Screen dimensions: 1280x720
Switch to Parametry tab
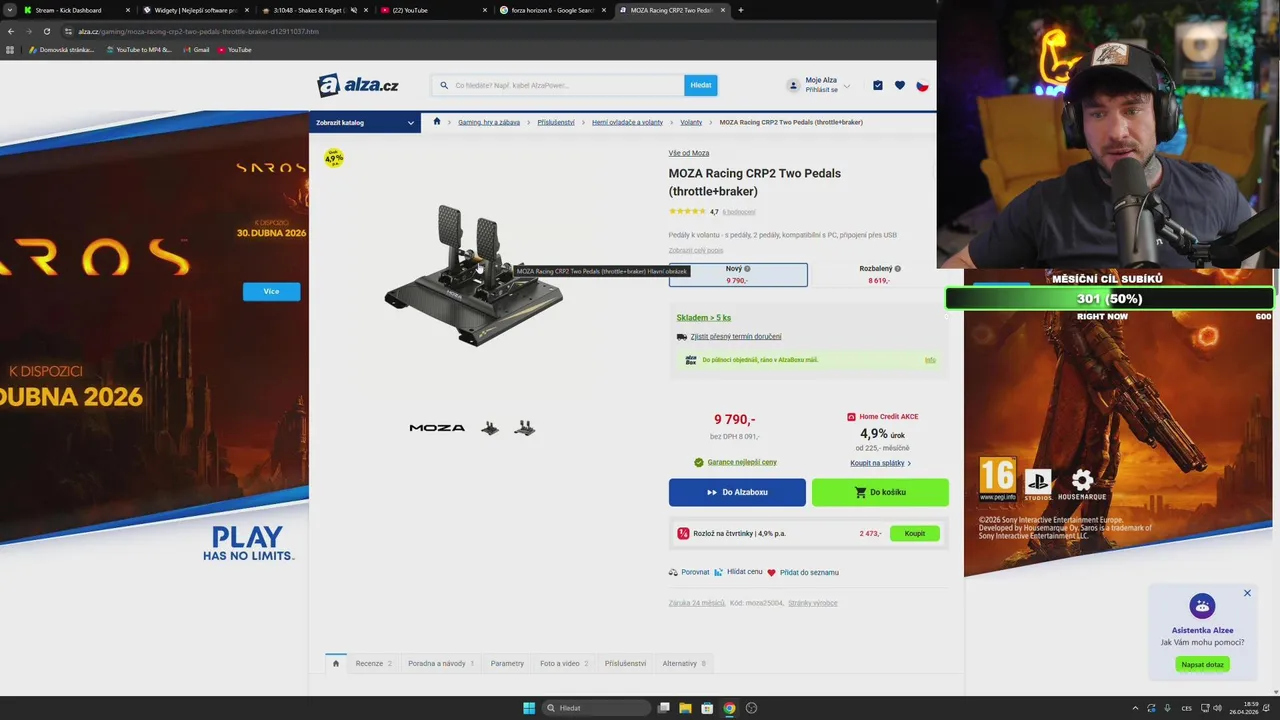507,663
